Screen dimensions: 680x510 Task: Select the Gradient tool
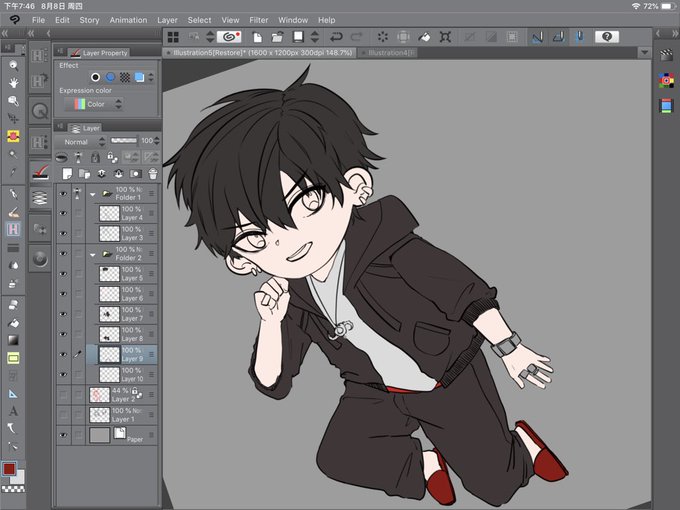(13, 340)
